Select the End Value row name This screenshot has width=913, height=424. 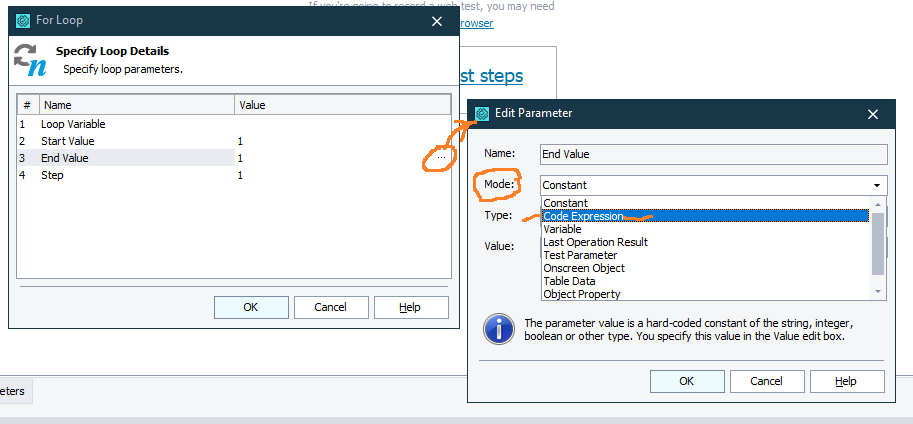coord(65,158)
